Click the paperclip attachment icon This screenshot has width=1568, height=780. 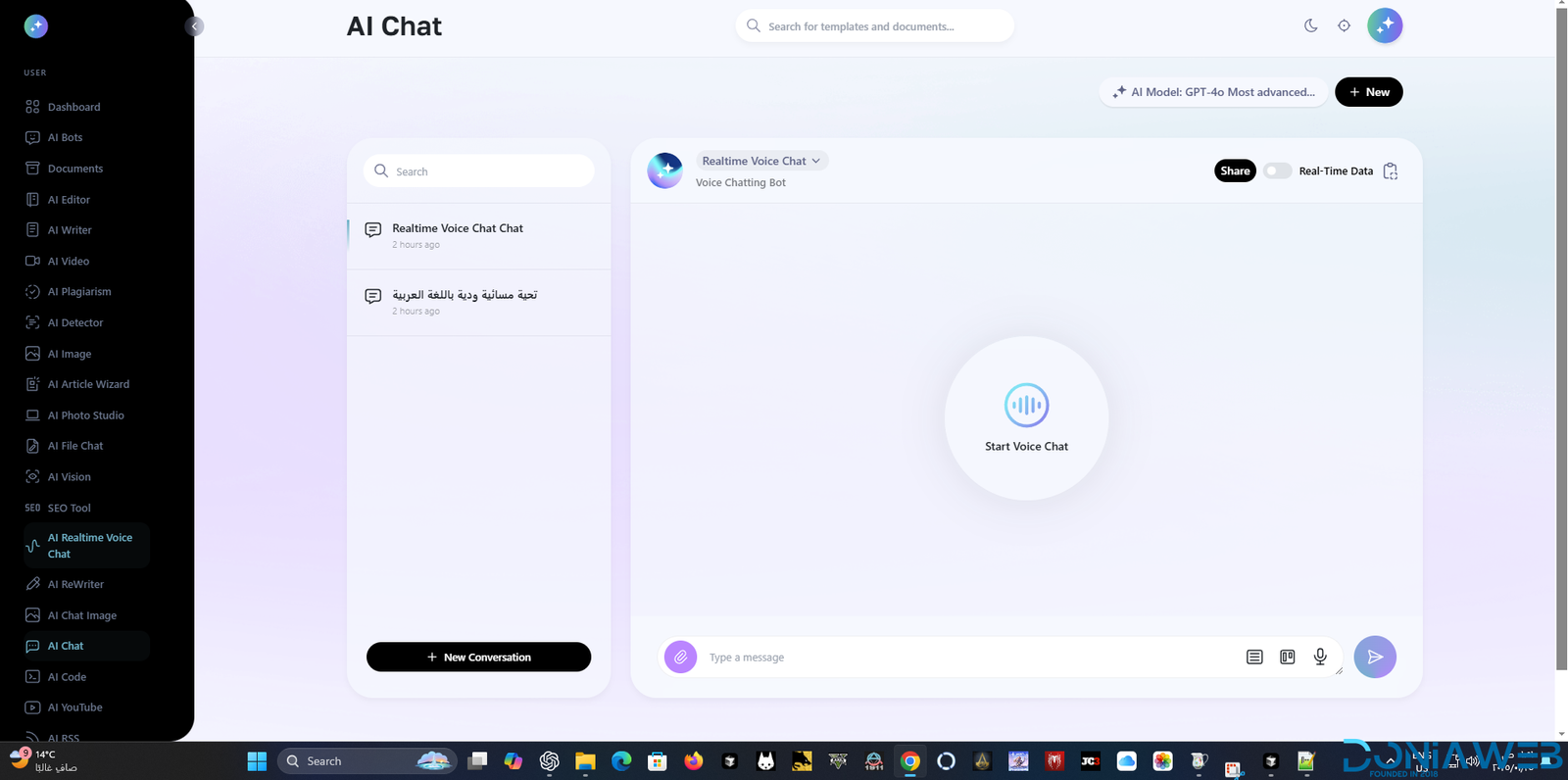pos(680,657)
